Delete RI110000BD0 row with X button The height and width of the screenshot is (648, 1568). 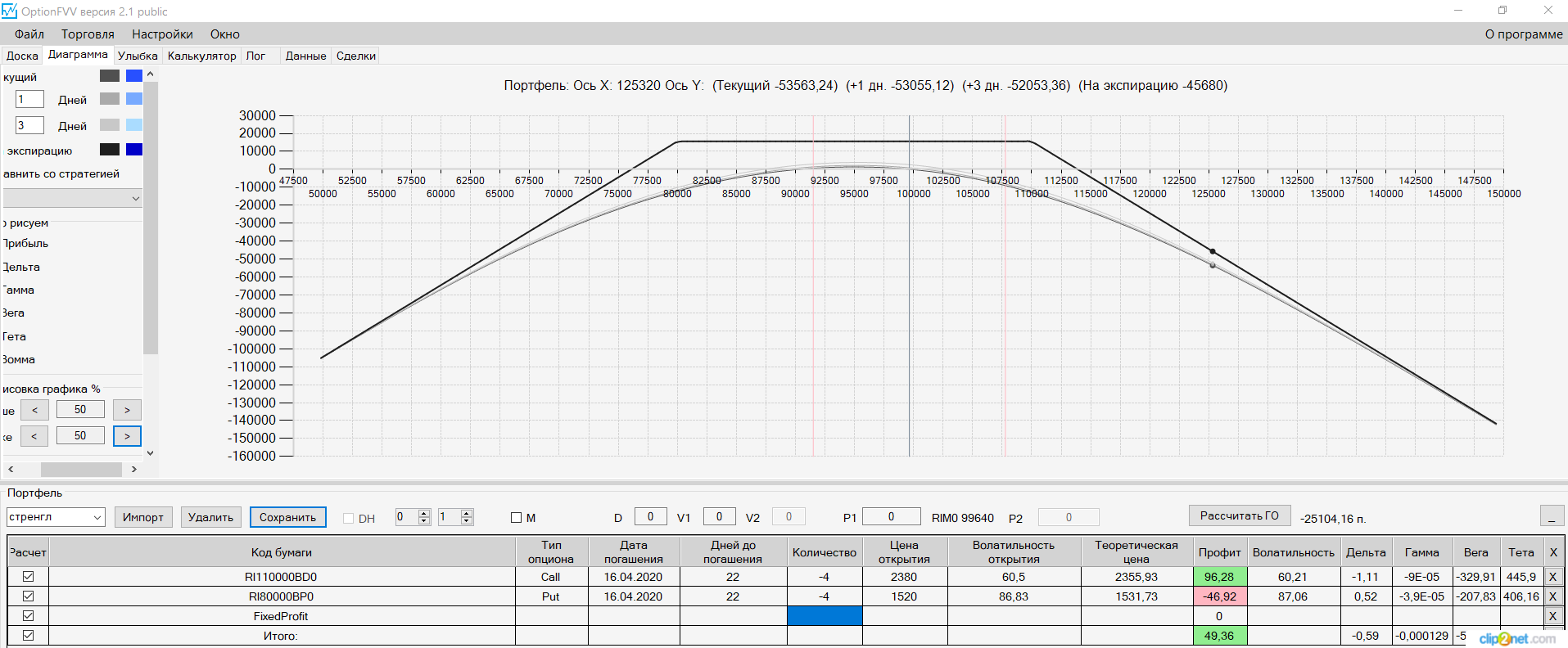(1552, 576)
